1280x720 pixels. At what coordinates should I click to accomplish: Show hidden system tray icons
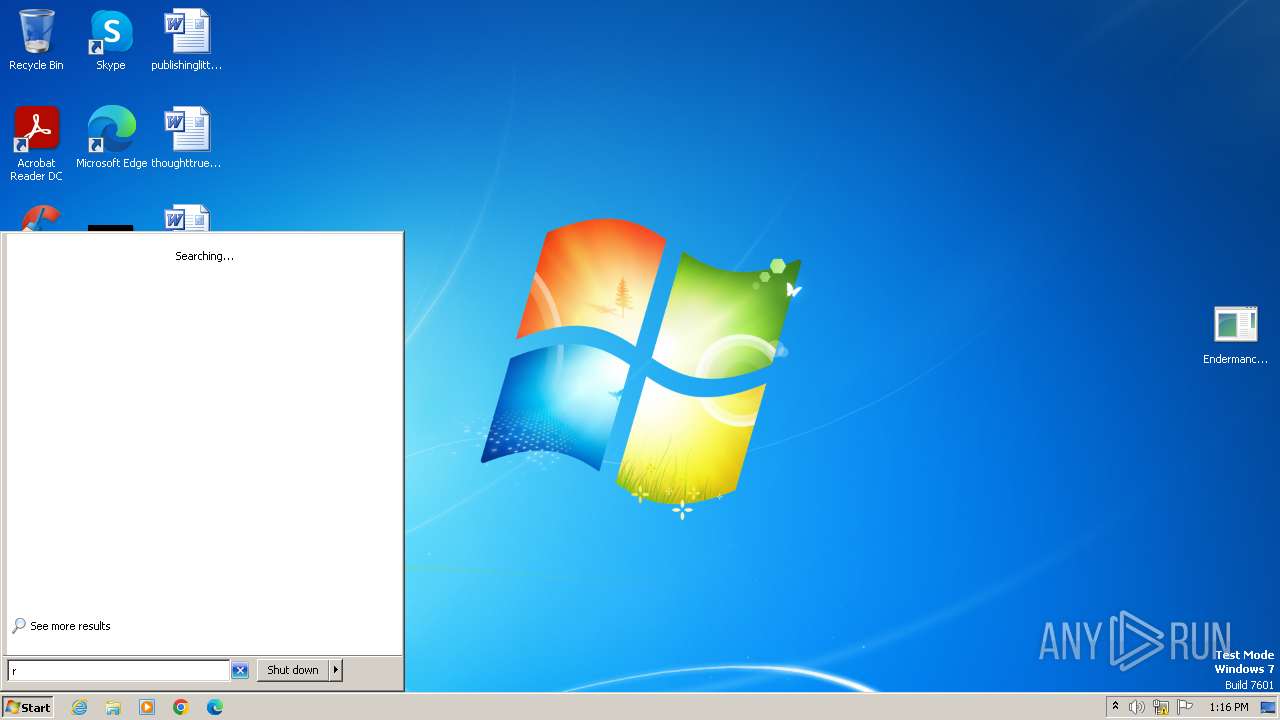pyautogui.click(x=1115, y=707)
